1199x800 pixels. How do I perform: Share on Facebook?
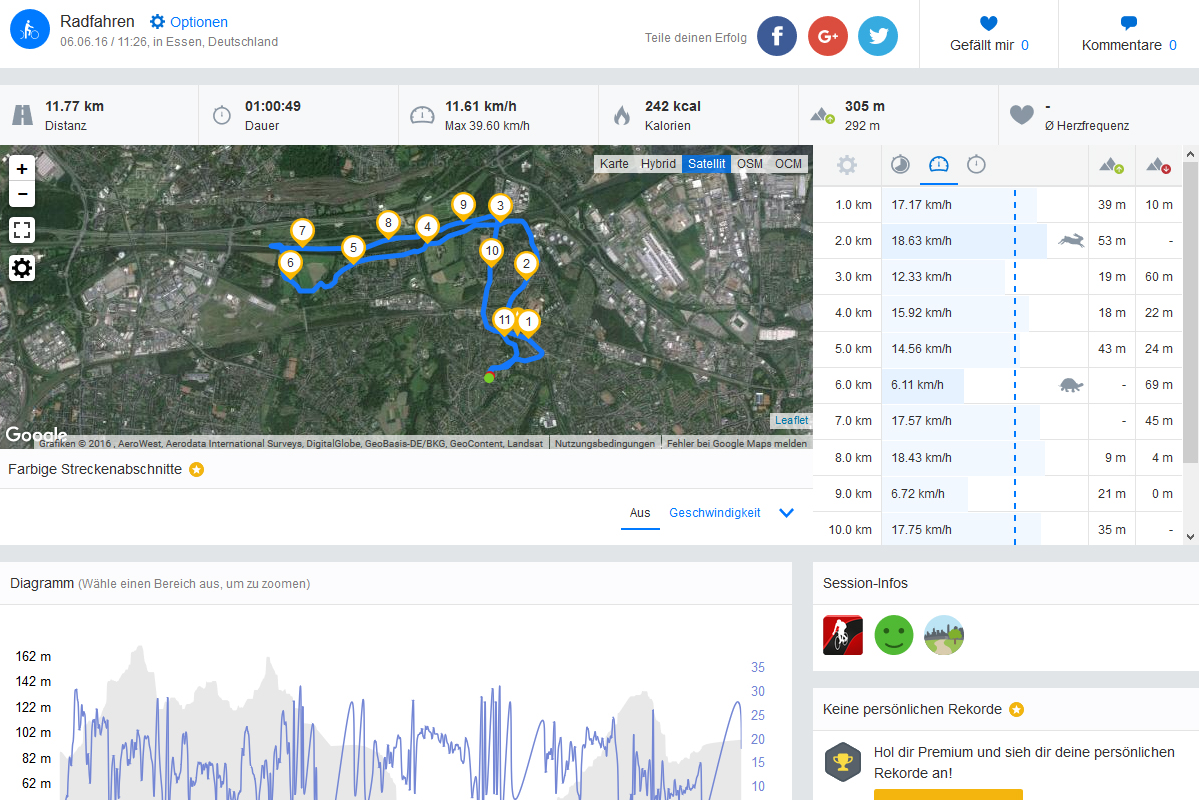tap(777, 36)
